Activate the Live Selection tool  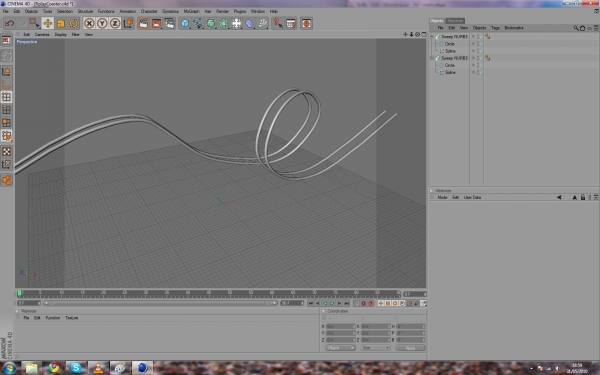click(x=34, y=23)
